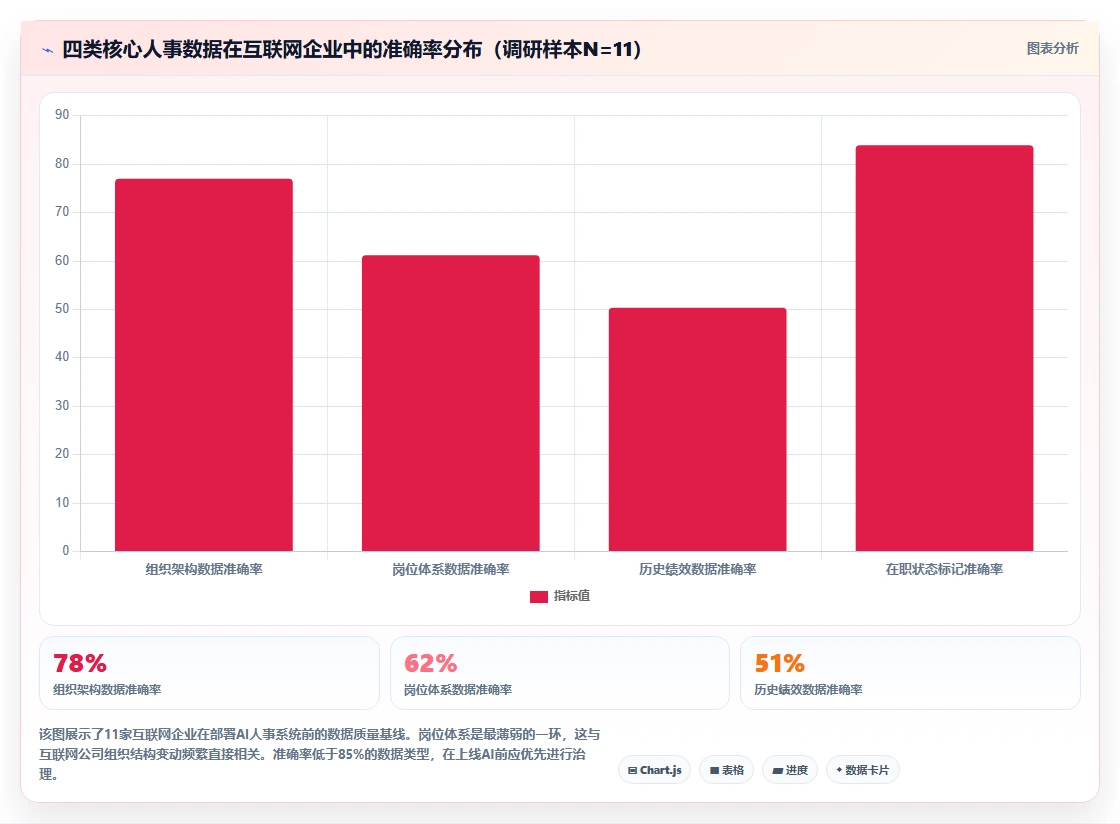
Task: Click the description paragraph below cards
Action: [320, 754]
